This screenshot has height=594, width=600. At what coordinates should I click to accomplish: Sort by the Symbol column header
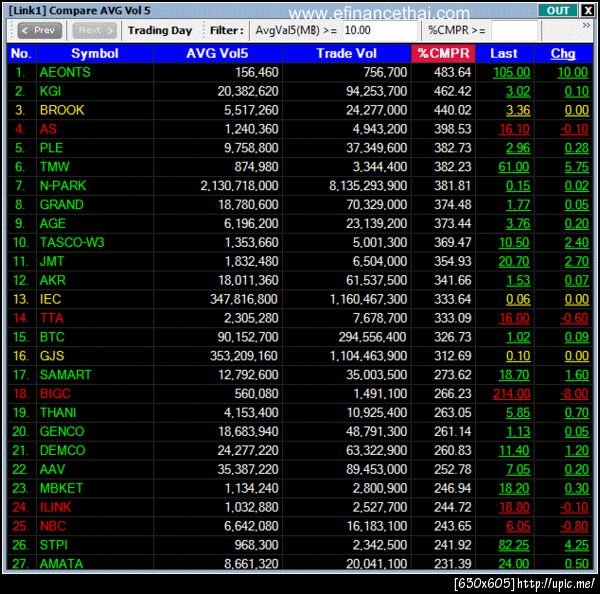click(95, 53)
